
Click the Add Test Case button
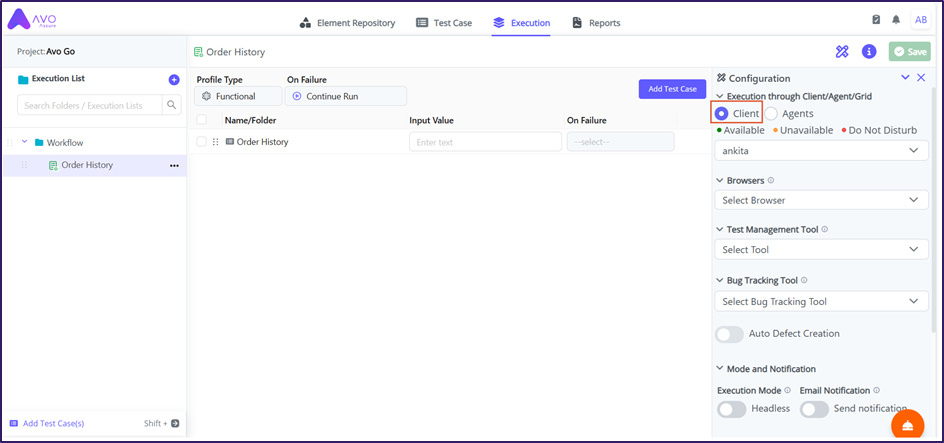pos(672,89)
